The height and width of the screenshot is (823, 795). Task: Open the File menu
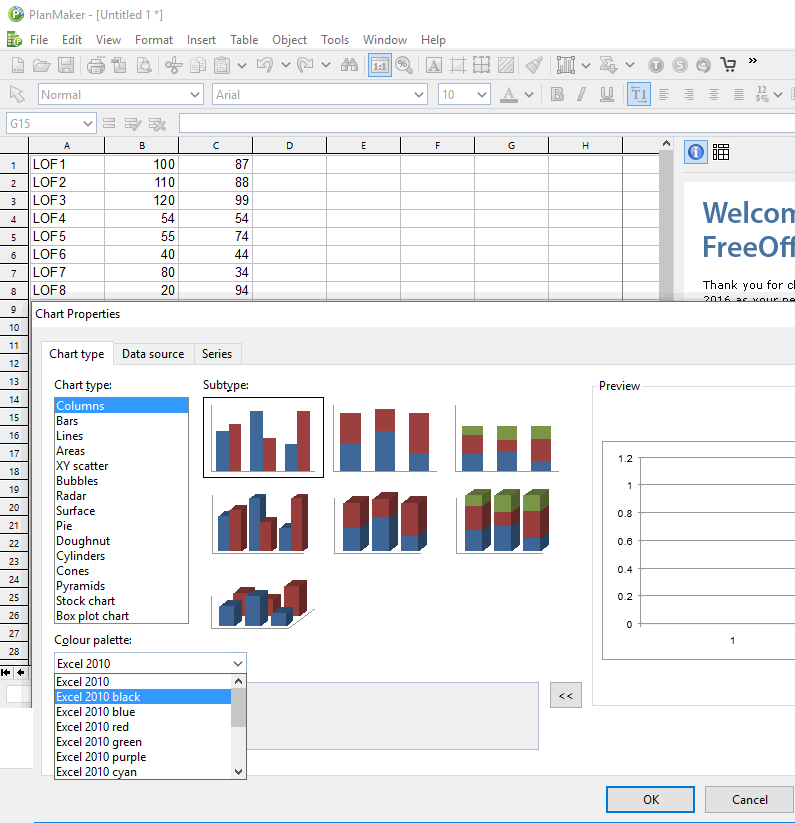pyautogui.click(x=39, y=40)
